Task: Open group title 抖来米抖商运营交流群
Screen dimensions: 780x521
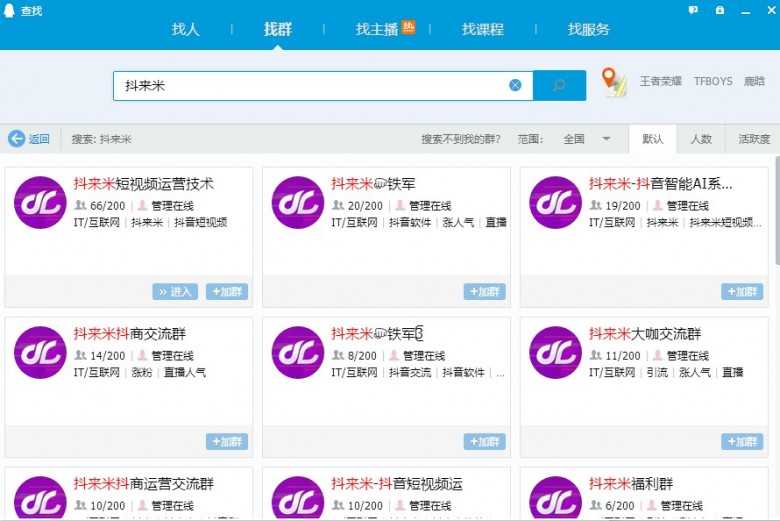Action: (144, 483)
